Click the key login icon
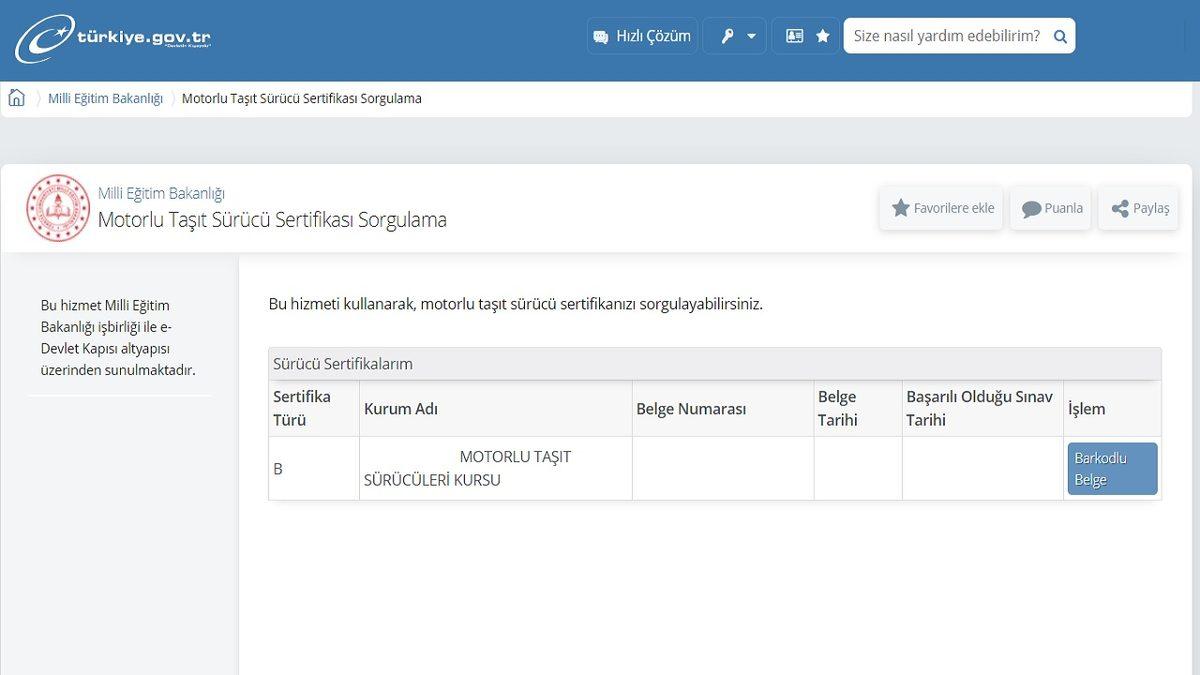This screenshot has height=675, width=1200. pyautogui.click(x=727, y=36)
